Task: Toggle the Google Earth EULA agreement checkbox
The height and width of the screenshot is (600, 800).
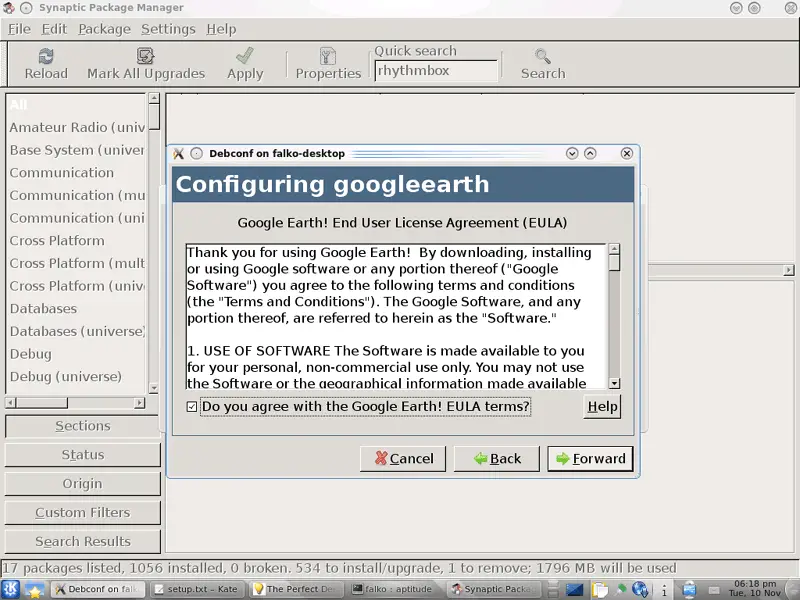Action: pyautogui.click(x=192, y=407)
